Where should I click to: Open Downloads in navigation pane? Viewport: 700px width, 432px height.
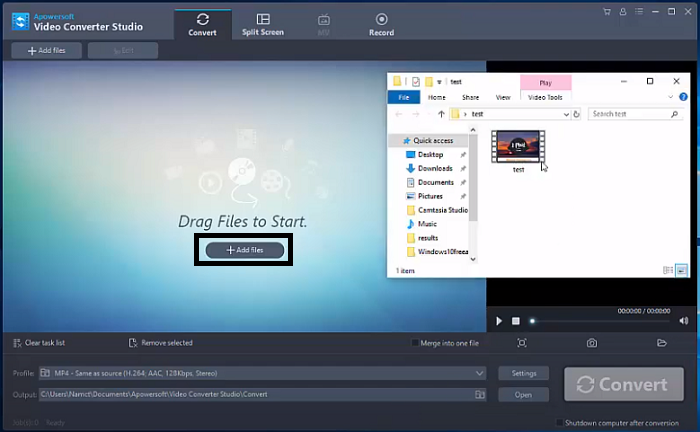click(435, 168)
